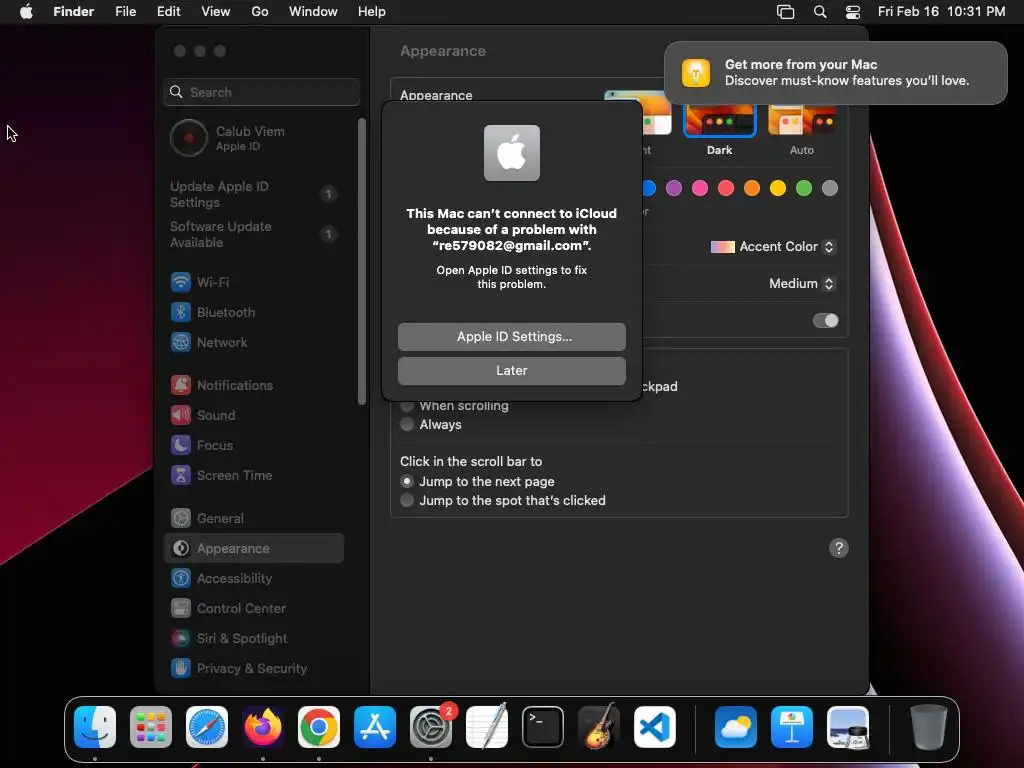1024x768 pixels.
Task: Choose the green accent color
Action: [x=804, y=188]
